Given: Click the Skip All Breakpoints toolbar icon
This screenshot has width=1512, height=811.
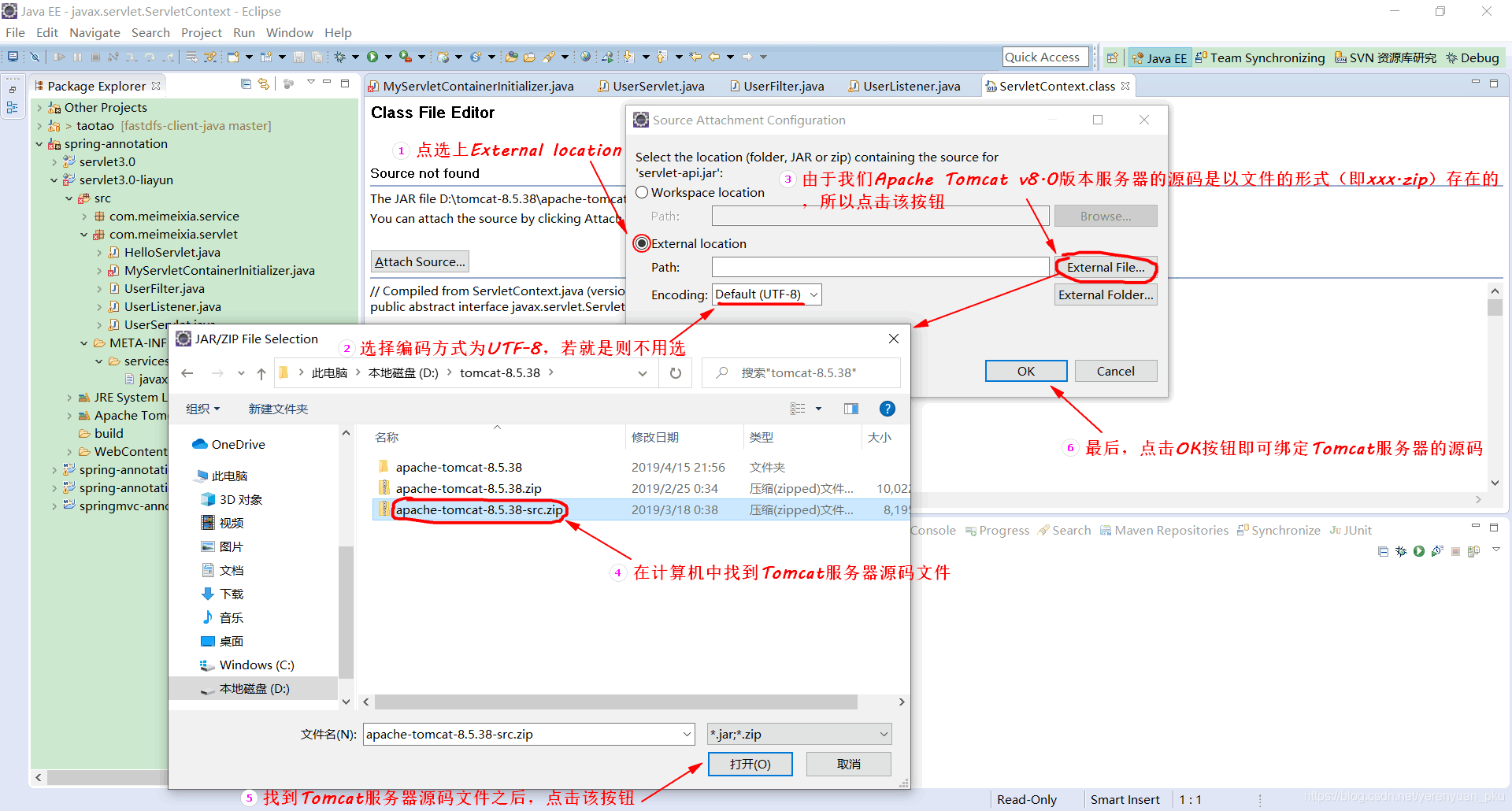Looking at the screenshot, I should tap(35, 57).
